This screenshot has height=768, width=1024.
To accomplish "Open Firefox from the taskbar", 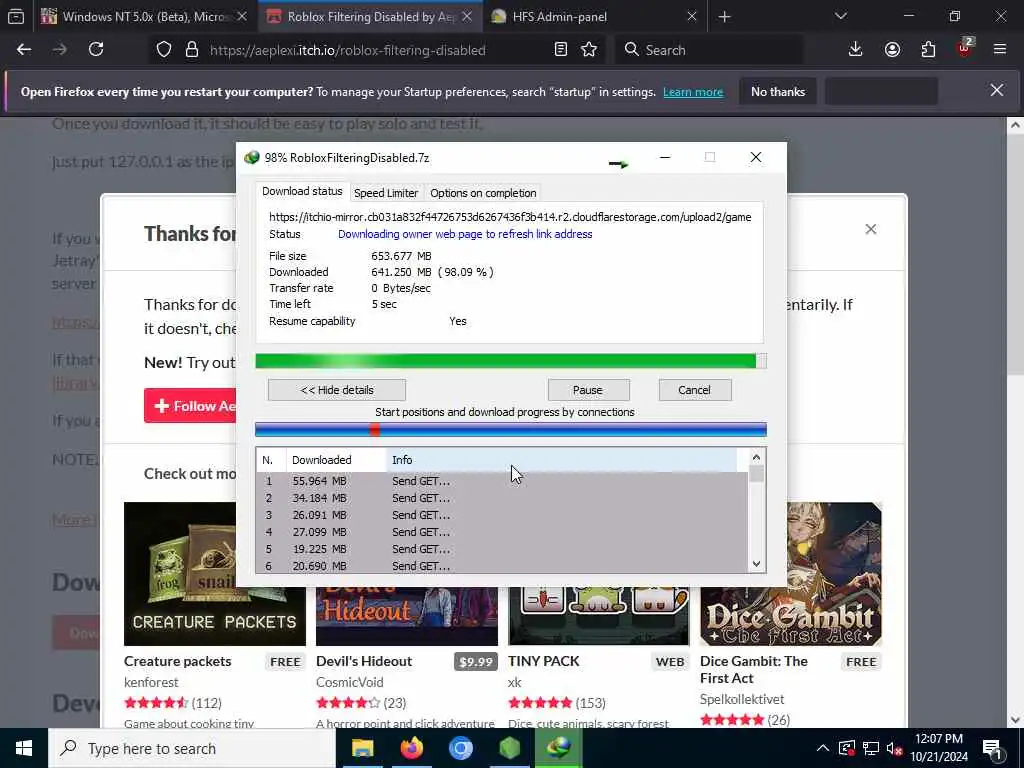I will pos(411,748).
